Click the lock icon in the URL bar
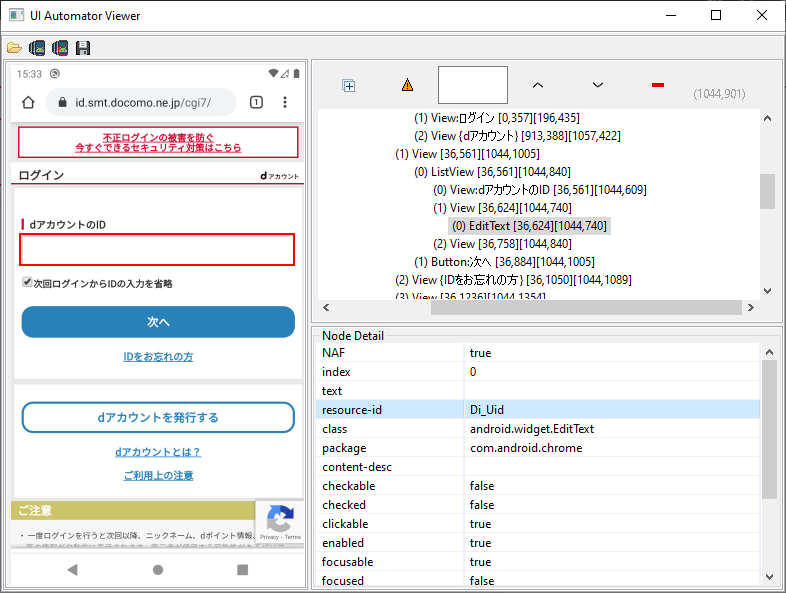 pyautogui.click(x=62, y=102)
